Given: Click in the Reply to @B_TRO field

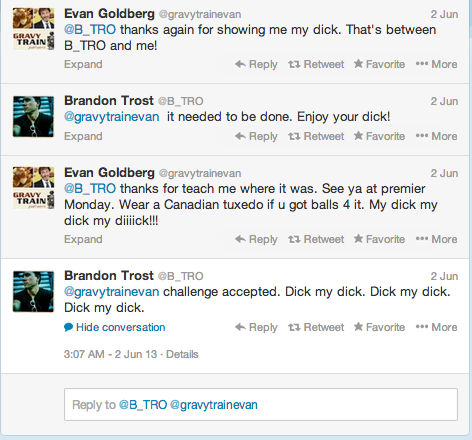Looking at the screenshot, I should tap(261, 404).
